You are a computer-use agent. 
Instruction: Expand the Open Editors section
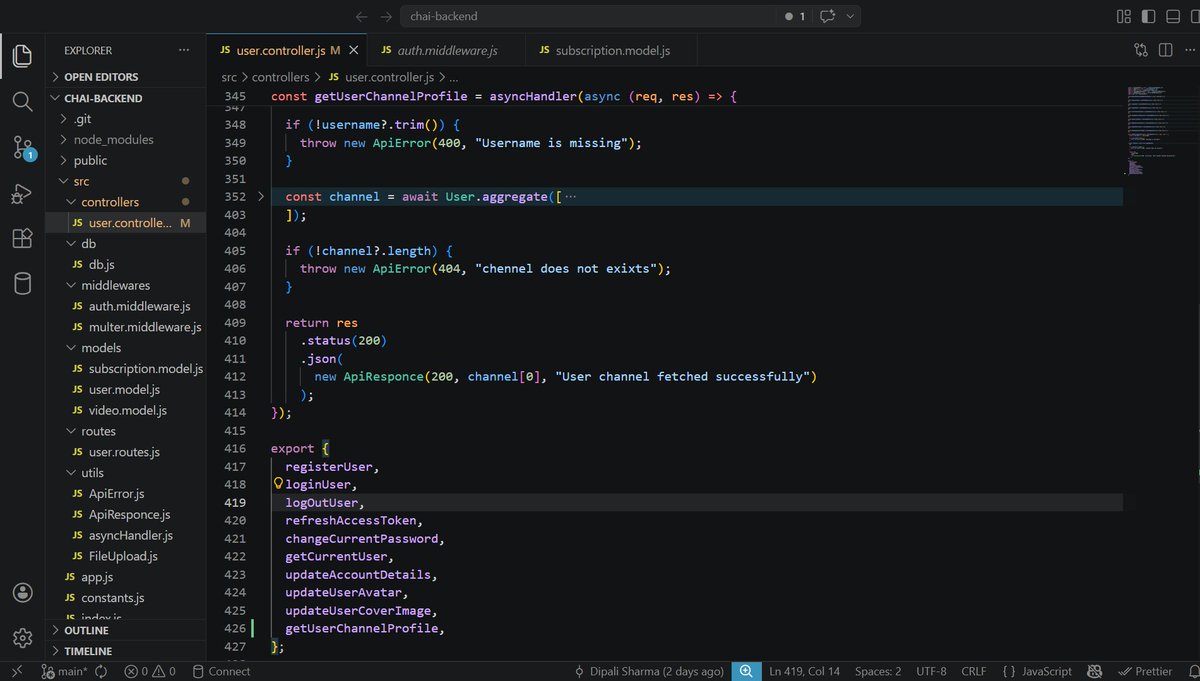click(125, 77)
